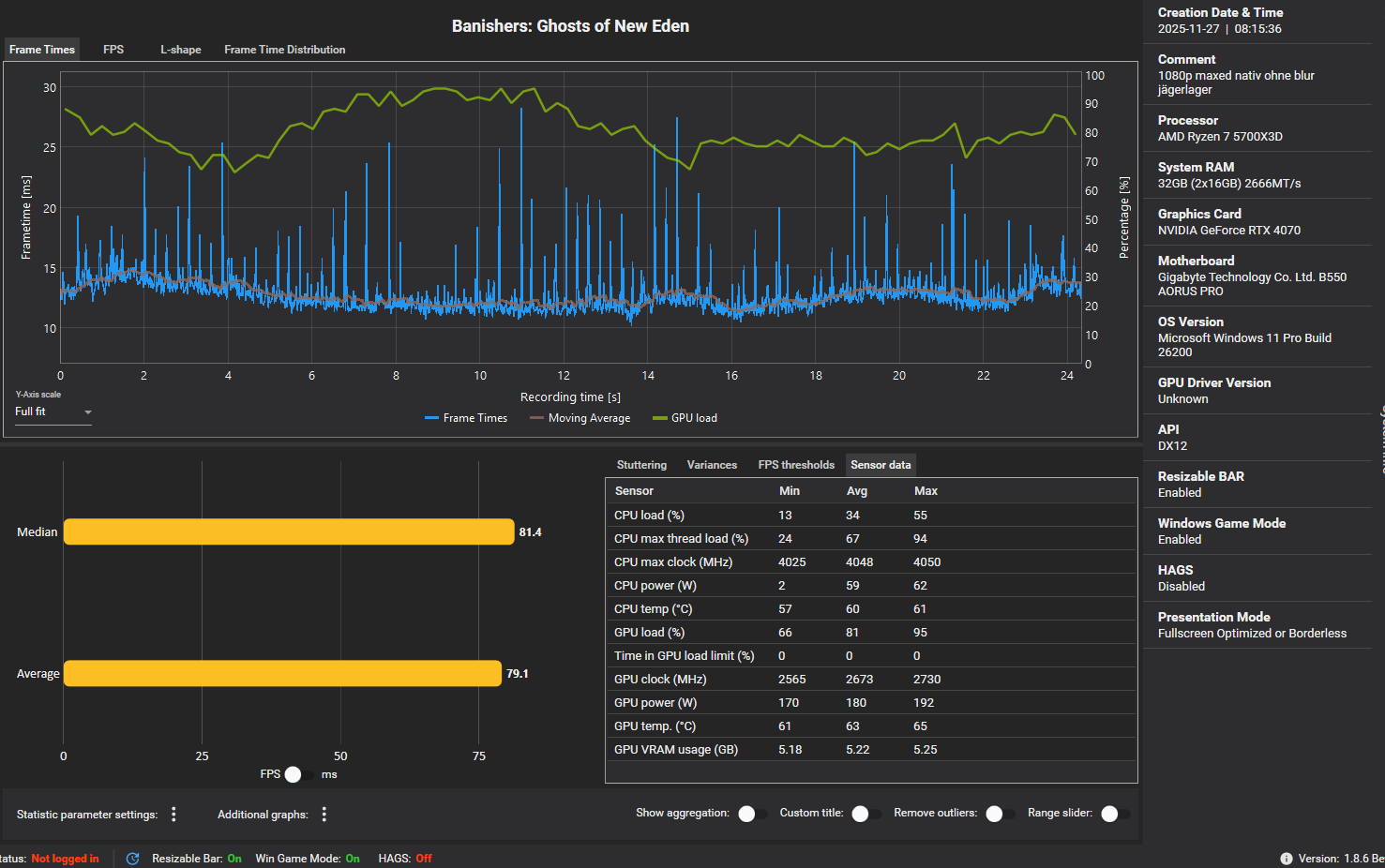Select the CPU power (W) row
This screenshot has height=868, width=1385.
871,586
